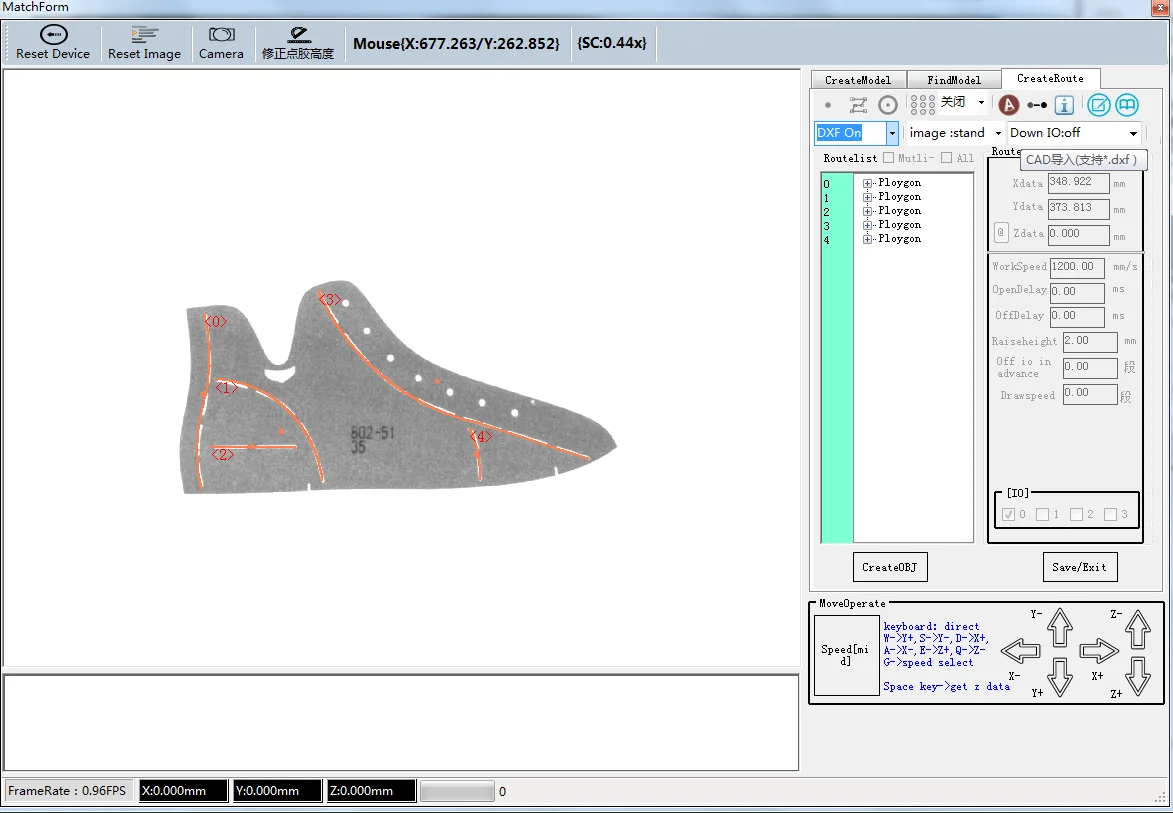Image resolution: width=1173 pixels, height=813 pixels.
Task: Open the DXF On dropdown
Action: coord(892,133)
